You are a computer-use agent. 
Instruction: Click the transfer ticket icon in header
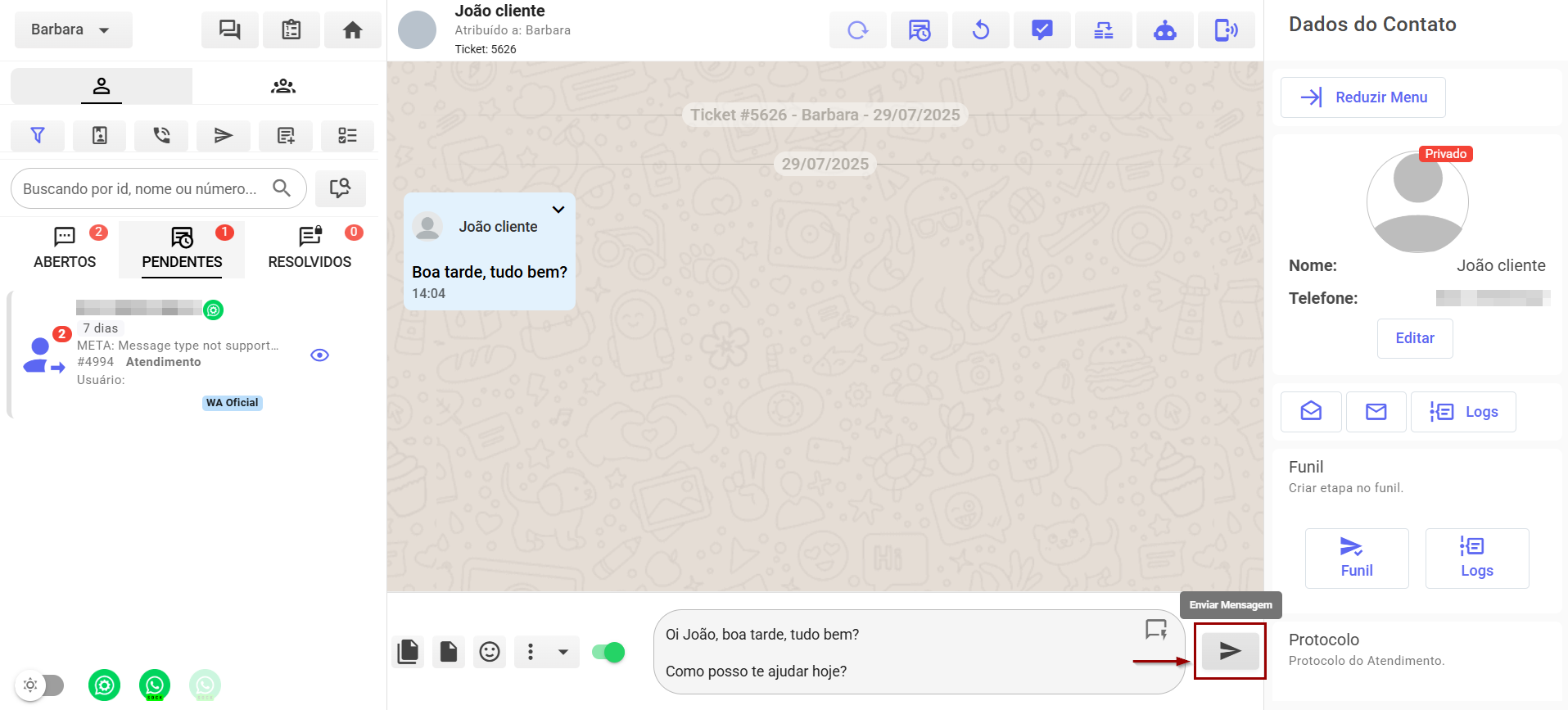coord(1103,31)
